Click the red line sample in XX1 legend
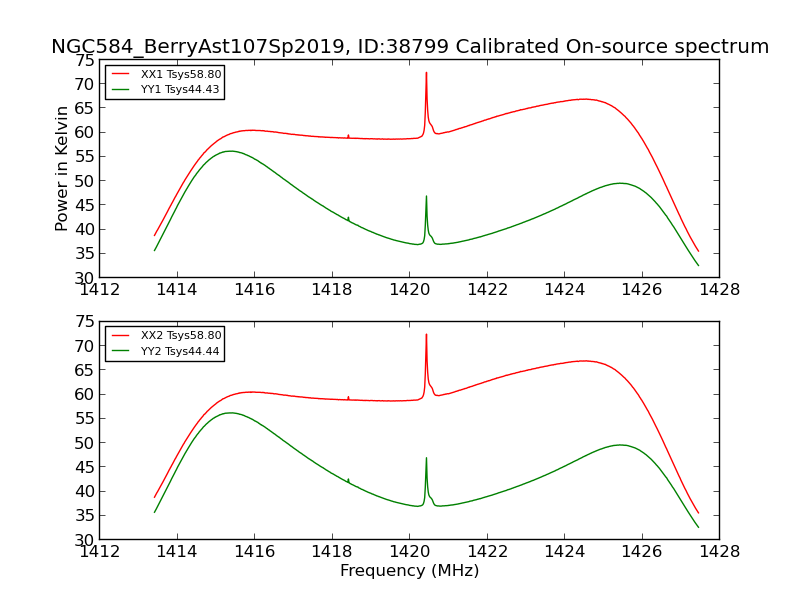 click(x=120, y=74)
